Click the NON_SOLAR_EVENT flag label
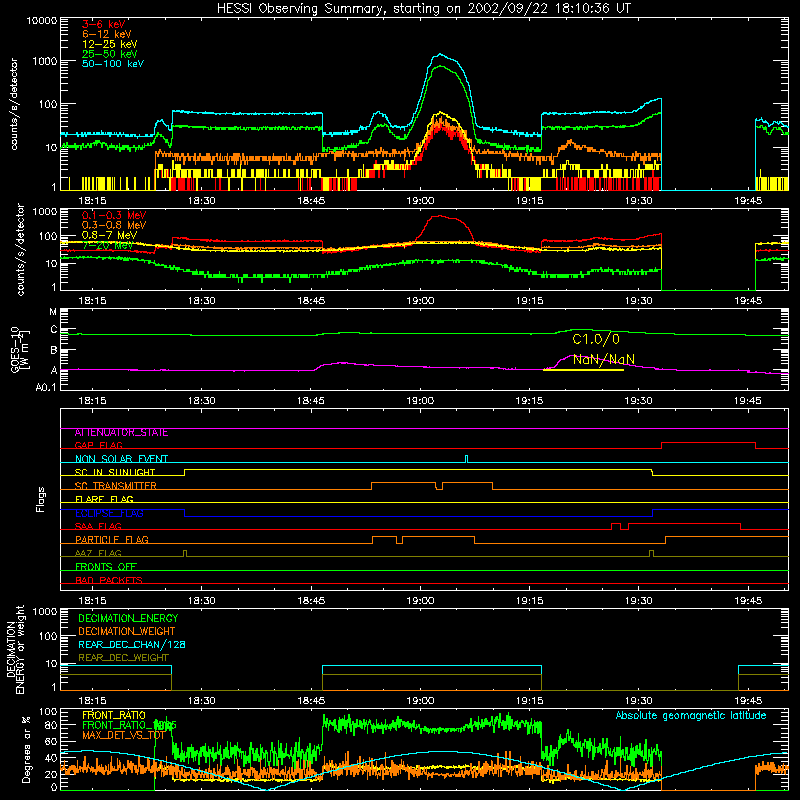This screenshot has height=800, width=800. point(121,459)
